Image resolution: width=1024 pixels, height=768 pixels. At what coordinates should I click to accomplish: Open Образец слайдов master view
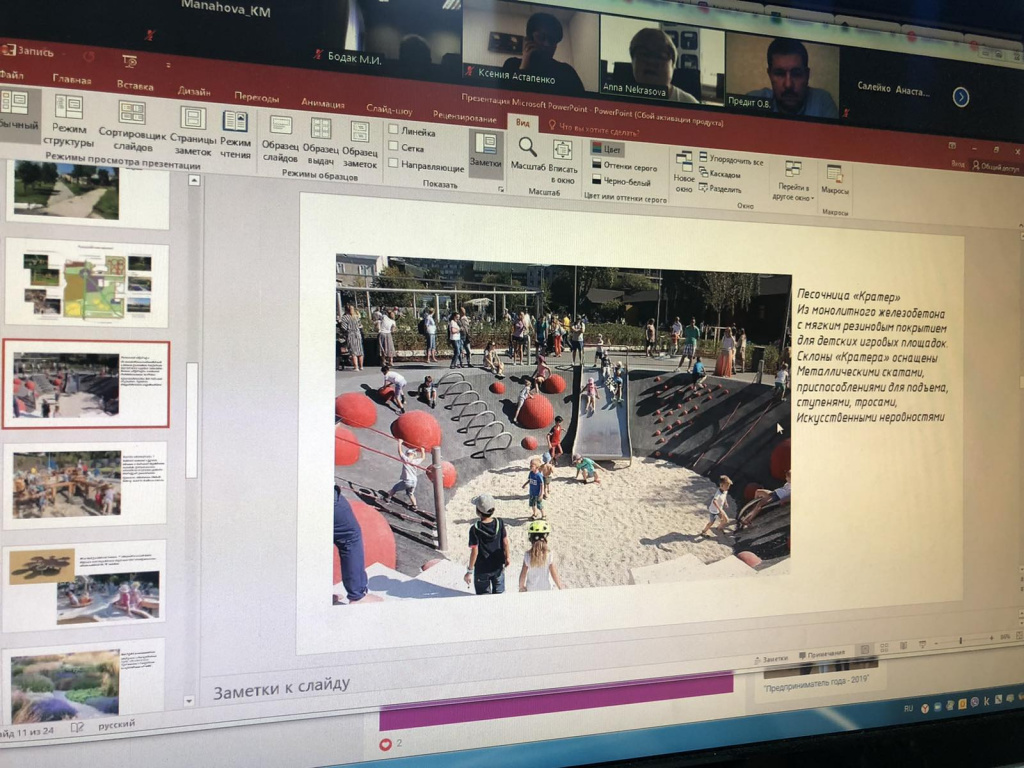click(x=280, y=135)
